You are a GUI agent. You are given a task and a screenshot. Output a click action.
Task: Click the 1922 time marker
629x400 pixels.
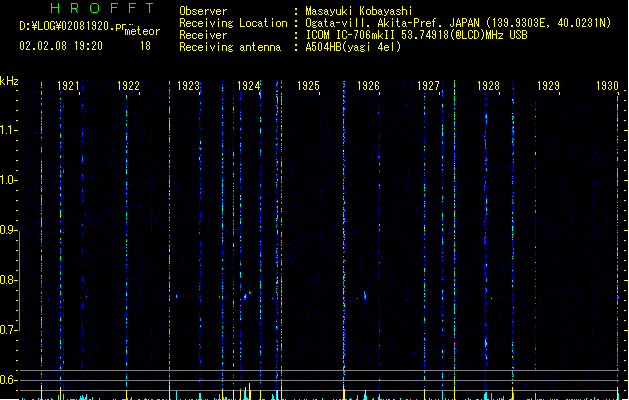click(128, 86)
